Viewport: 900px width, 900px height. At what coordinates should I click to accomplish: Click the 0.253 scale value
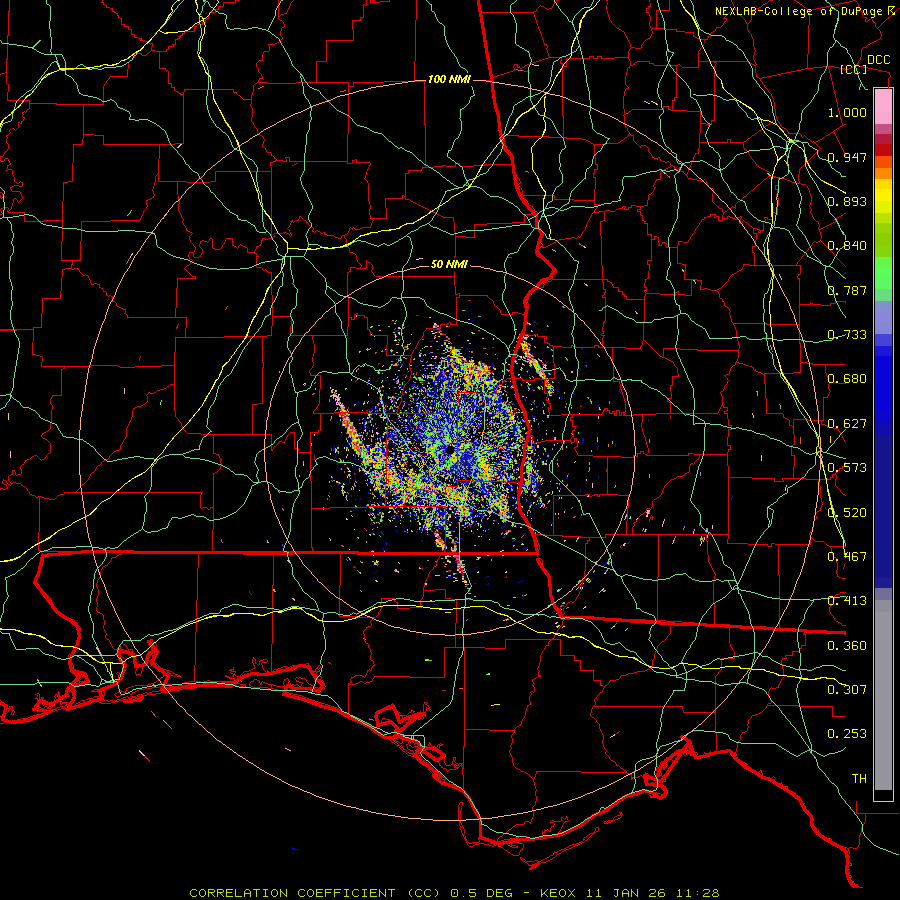click(847, 734)
